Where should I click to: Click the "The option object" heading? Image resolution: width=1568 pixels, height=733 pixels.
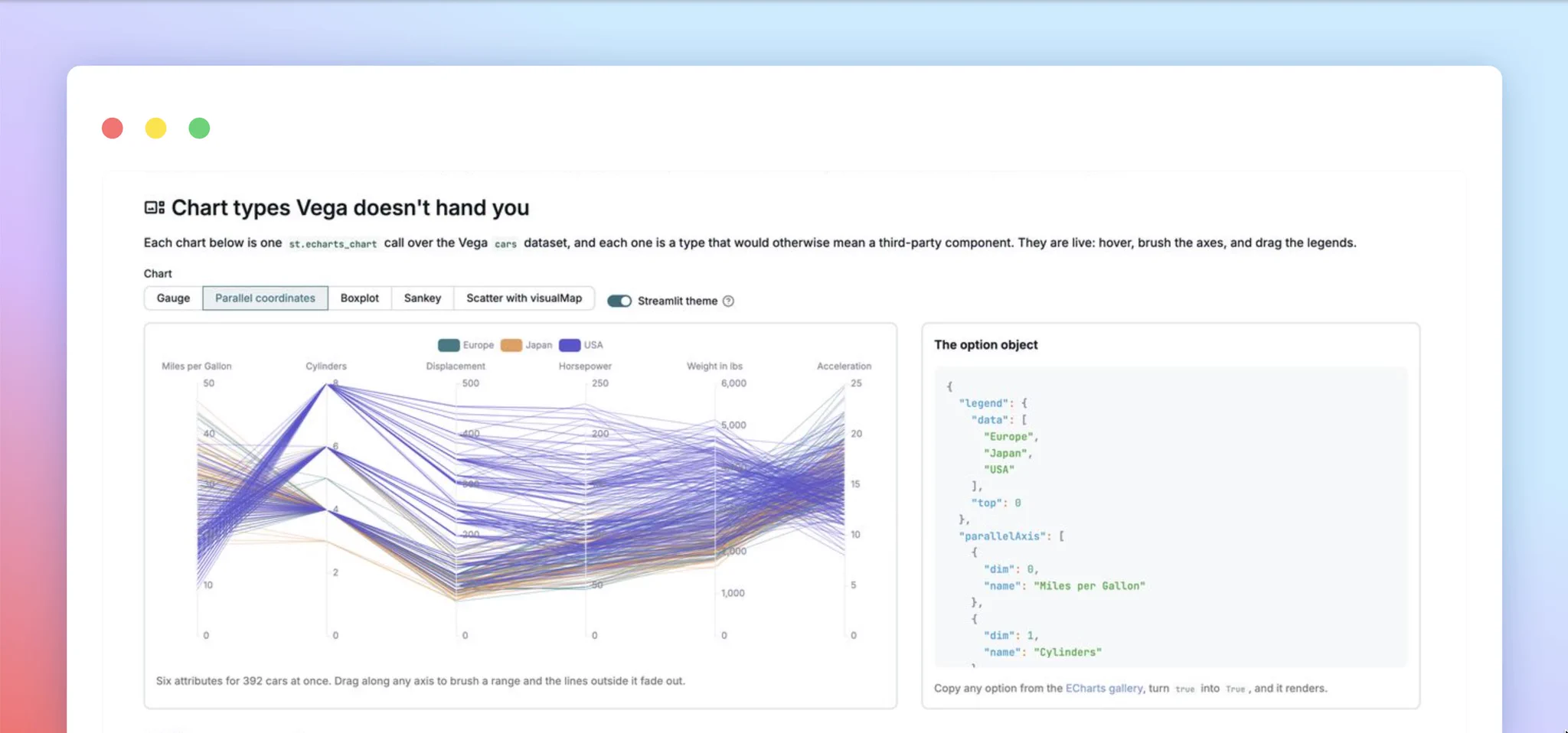click(x=985, y=344)
